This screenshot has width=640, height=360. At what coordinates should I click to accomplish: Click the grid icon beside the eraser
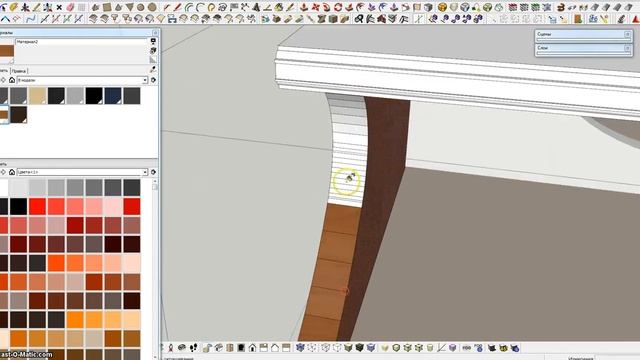pos(82,7)
